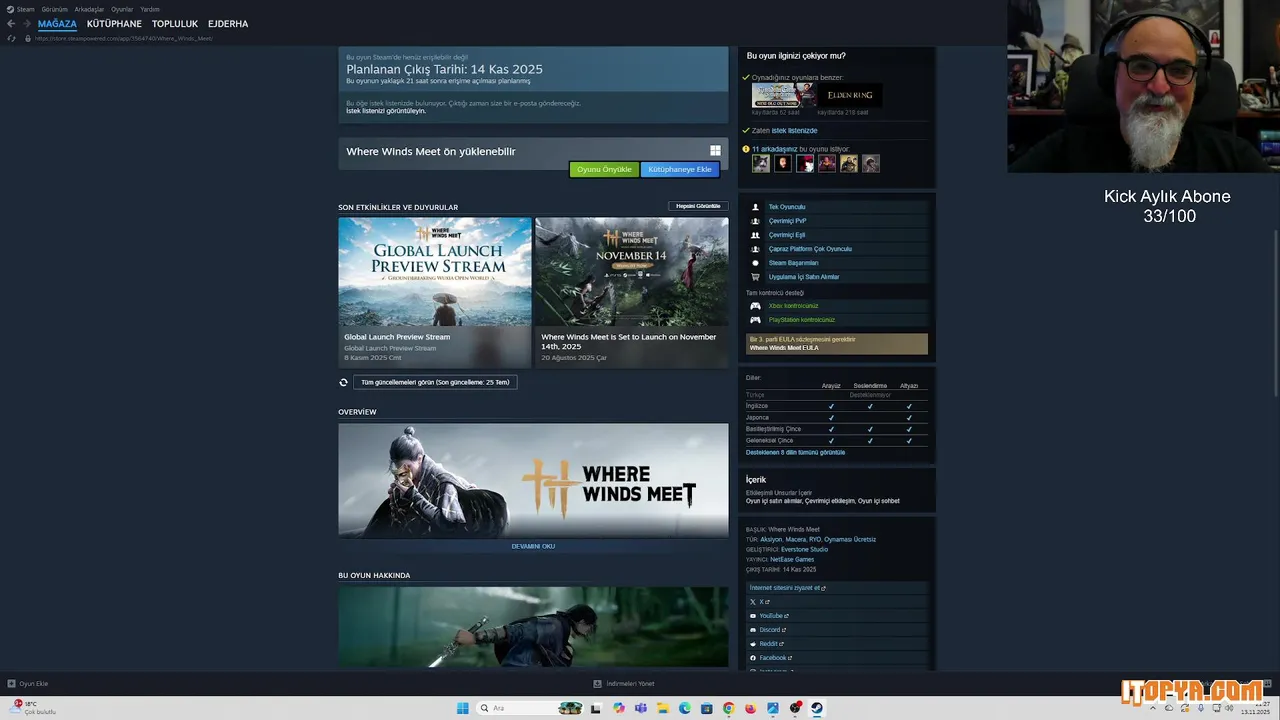This screenshot has width=1280, height=720.
Task: Click the Windows platform icon in preload box
Action: [715, 151]
